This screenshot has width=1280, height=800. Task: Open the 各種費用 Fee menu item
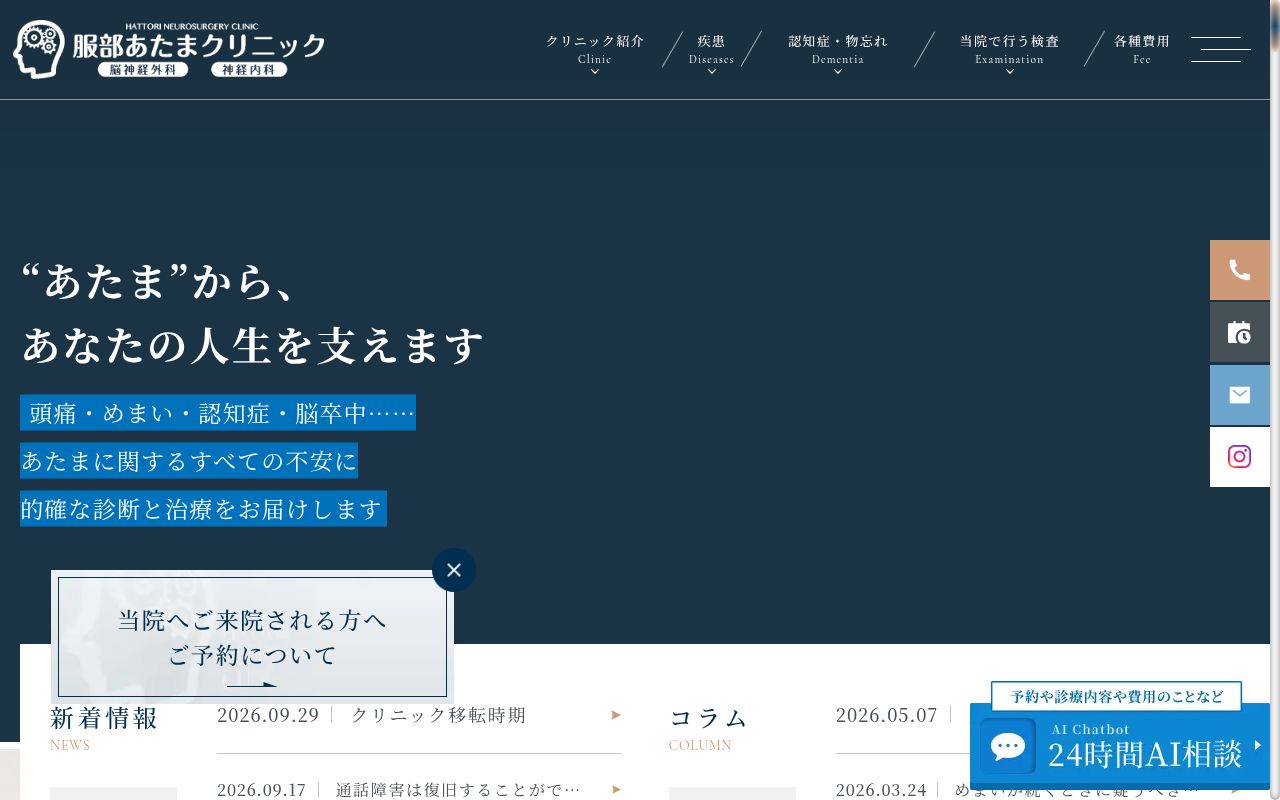[1142, 50]
